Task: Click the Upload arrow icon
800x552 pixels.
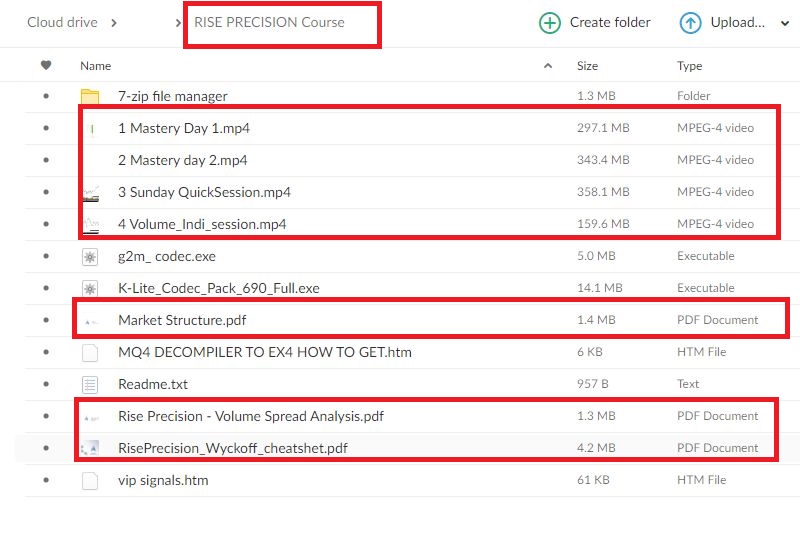Action: click(x=690, y=23)
